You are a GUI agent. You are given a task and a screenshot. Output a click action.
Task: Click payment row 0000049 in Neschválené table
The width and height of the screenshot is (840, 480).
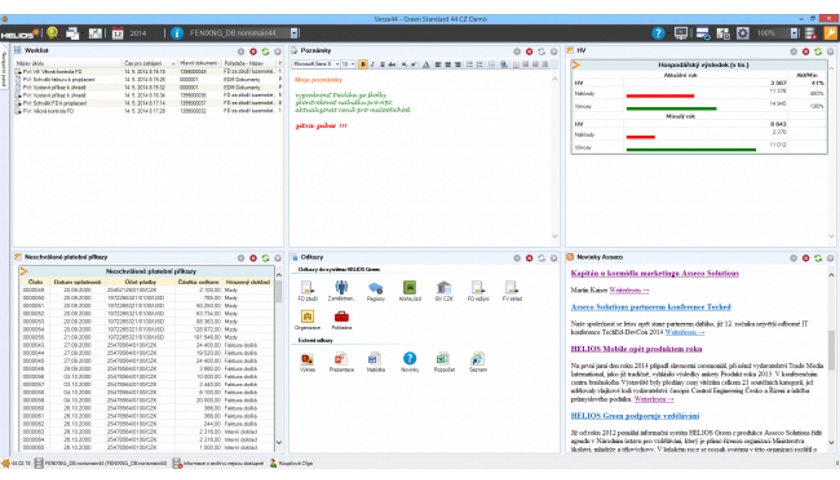147,290
